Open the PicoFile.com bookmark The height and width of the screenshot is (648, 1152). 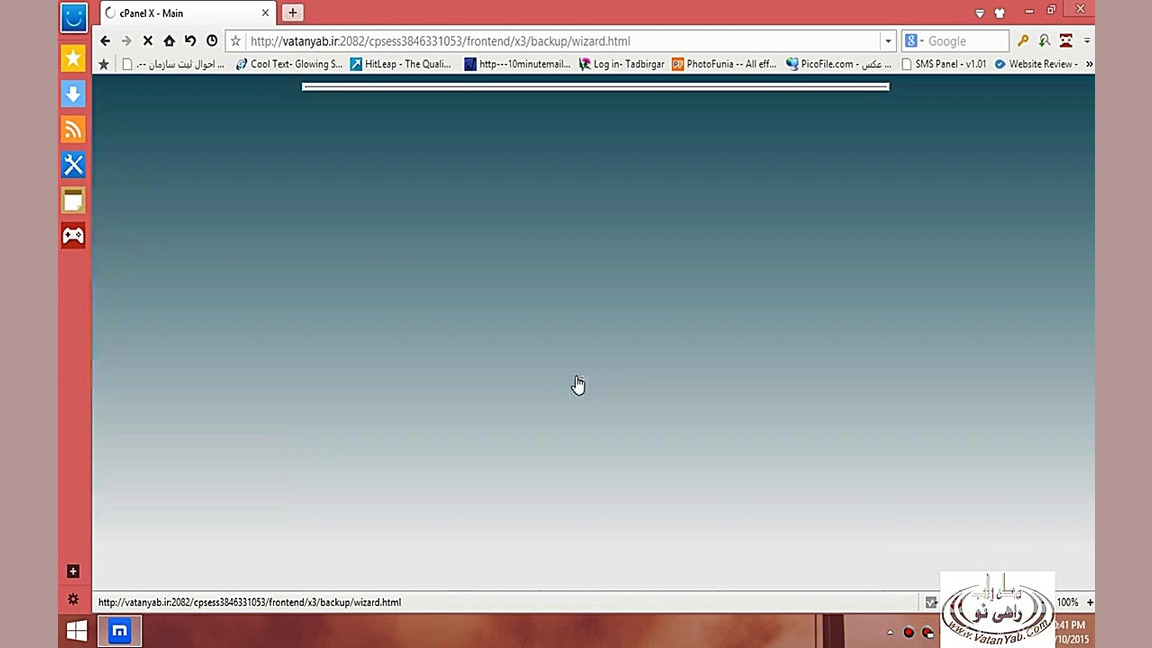(x=838, y=64)
